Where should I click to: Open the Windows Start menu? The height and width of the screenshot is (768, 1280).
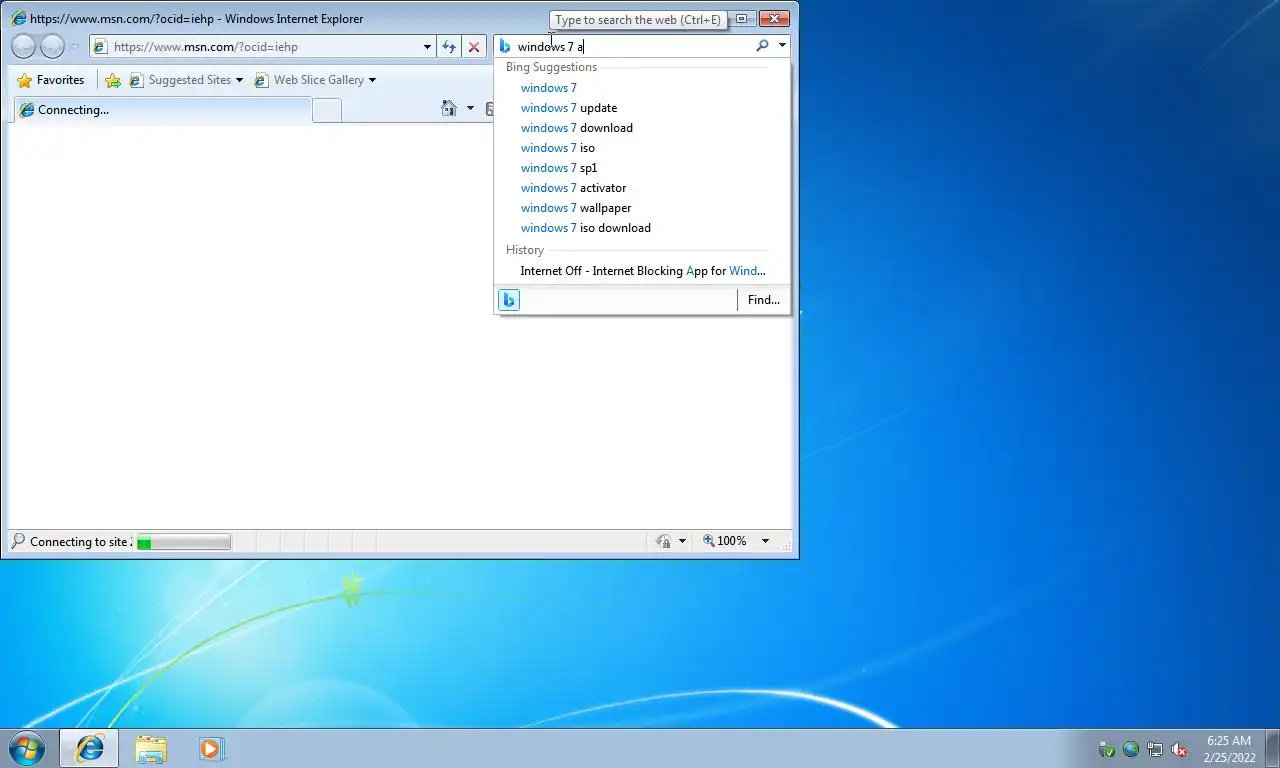coord(26,748)
